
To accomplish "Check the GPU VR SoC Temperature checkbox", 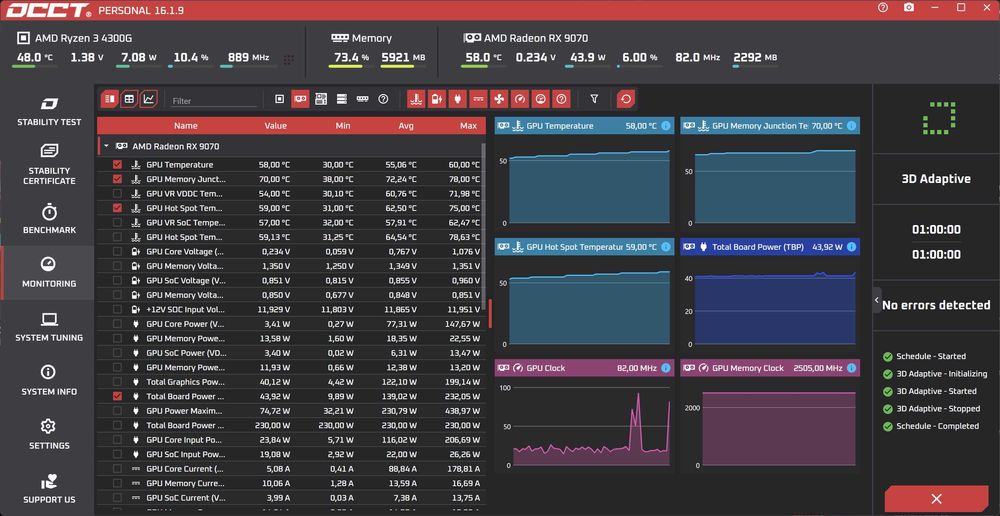I will point(117,223).
